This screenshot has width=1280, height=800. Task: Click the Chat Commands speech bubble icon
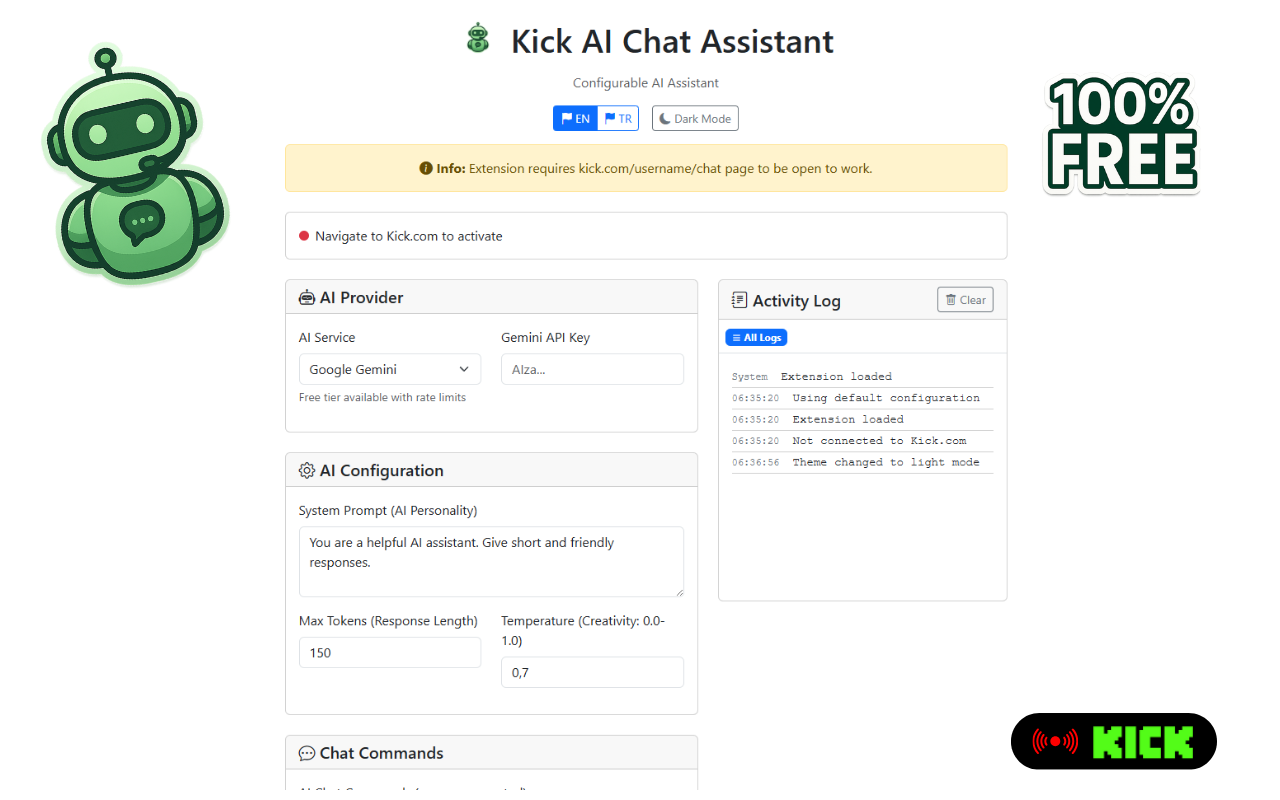[307, 753]
